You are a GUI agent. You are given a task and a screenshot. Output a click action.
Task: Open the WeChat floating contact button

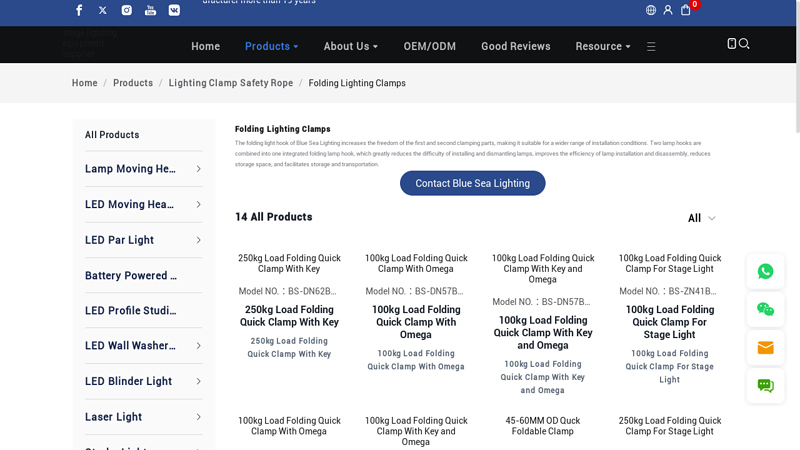tap(765, 309)
